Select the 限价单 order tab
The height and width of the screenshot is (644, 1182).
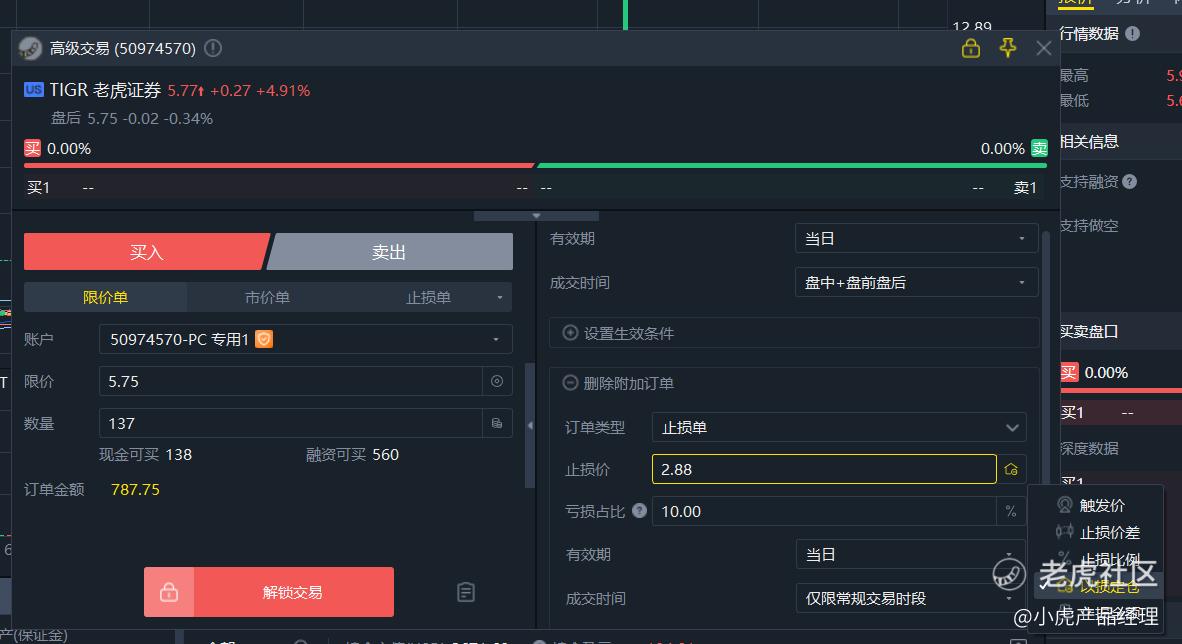pyautogui.click(x=106, y=298)
